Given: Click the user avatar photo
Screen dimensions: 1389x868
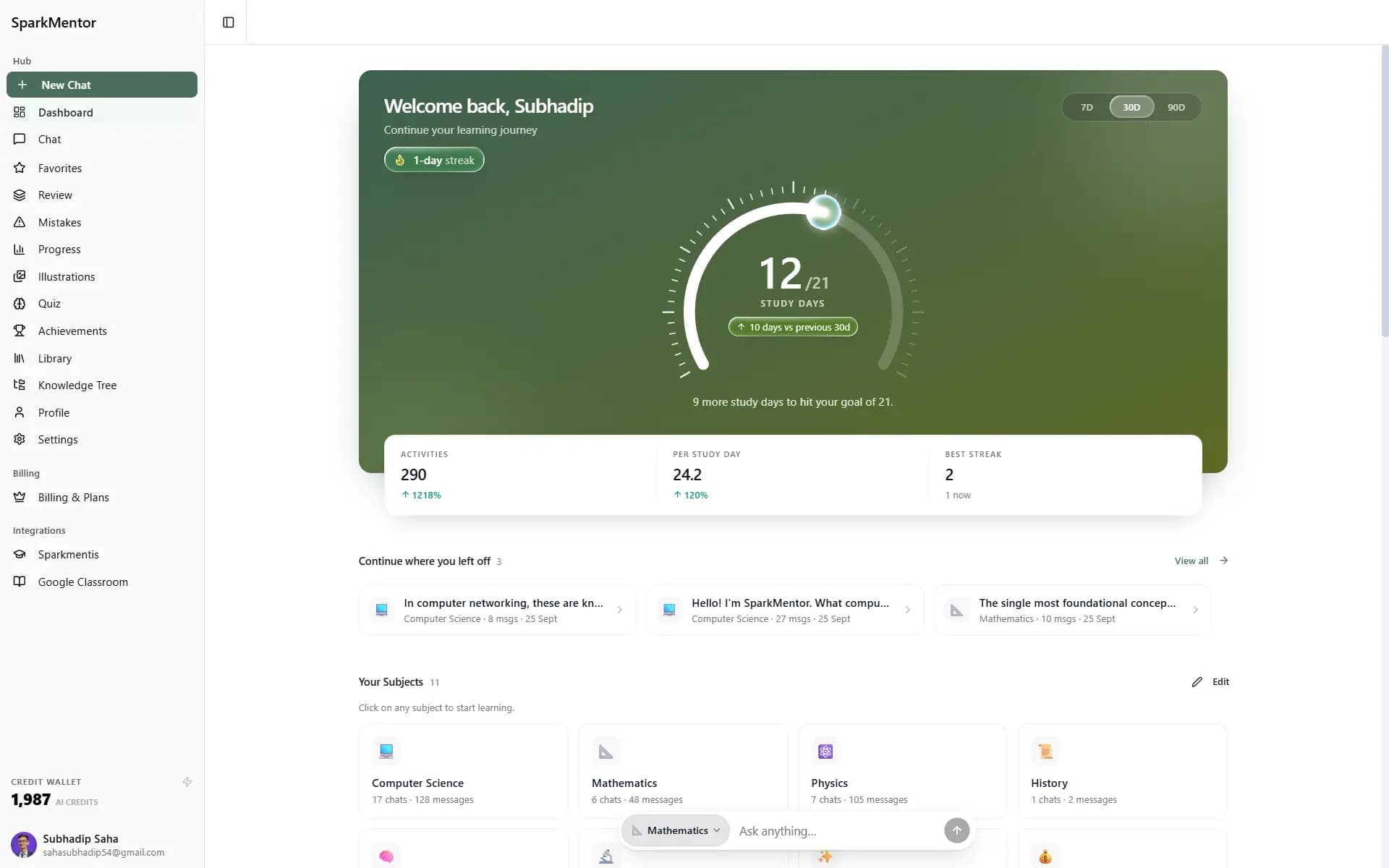Looking at the screenshot, I should coord(23,844).
